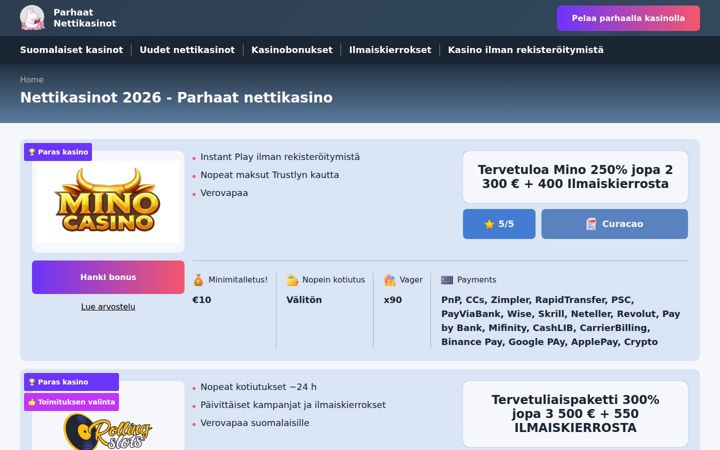This screenshot has width=720, height=450.
Task: Click the text Nopeat kotiutukset ~24 h
Action: pos(258,387)
